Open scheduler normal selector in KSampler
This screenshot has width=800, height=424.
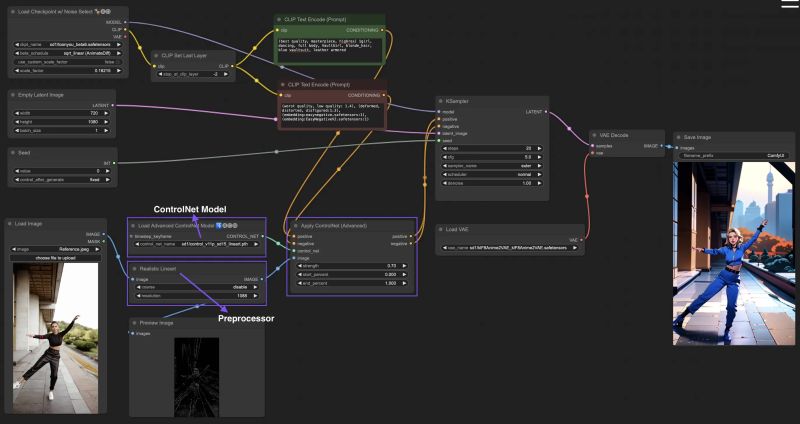pos(492,174)
